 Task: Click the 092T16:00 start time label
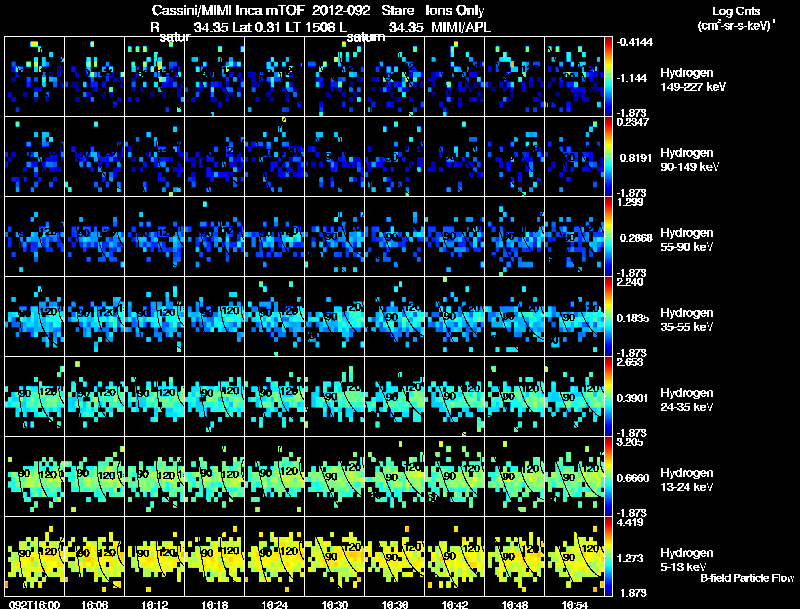(34, 605)
